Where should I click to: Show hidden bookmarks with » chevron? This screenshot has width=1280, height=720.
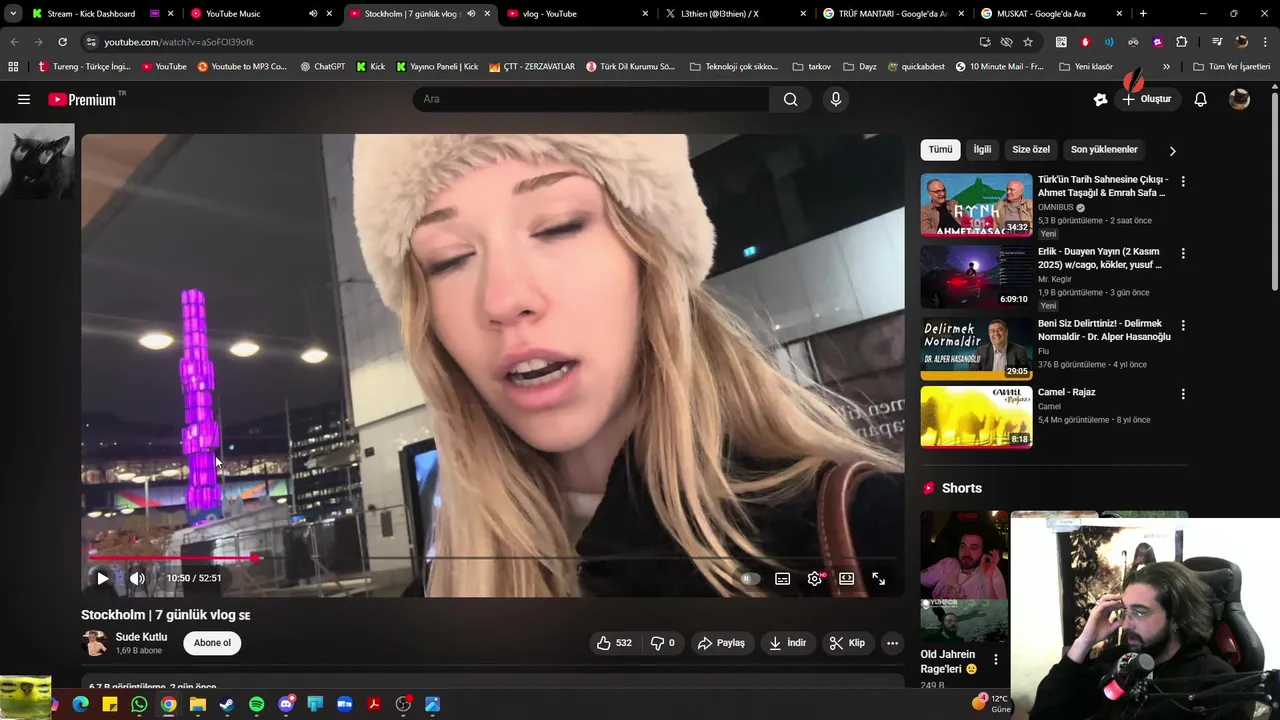pyautogui.click(x=1166, y=67)
